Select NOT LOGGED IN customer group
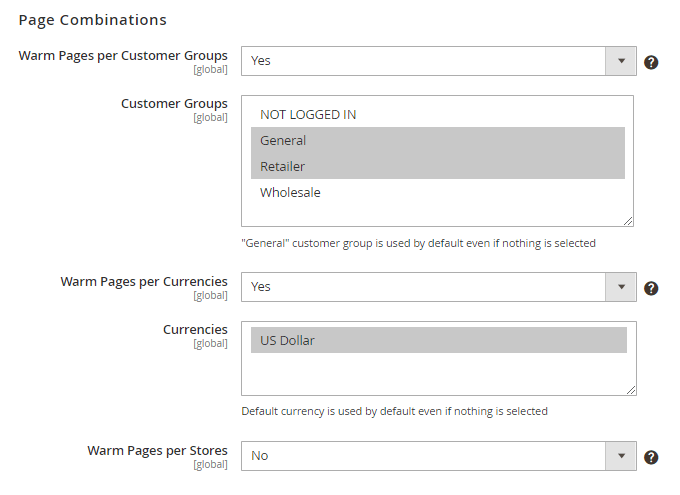 [x=308, y=115]
